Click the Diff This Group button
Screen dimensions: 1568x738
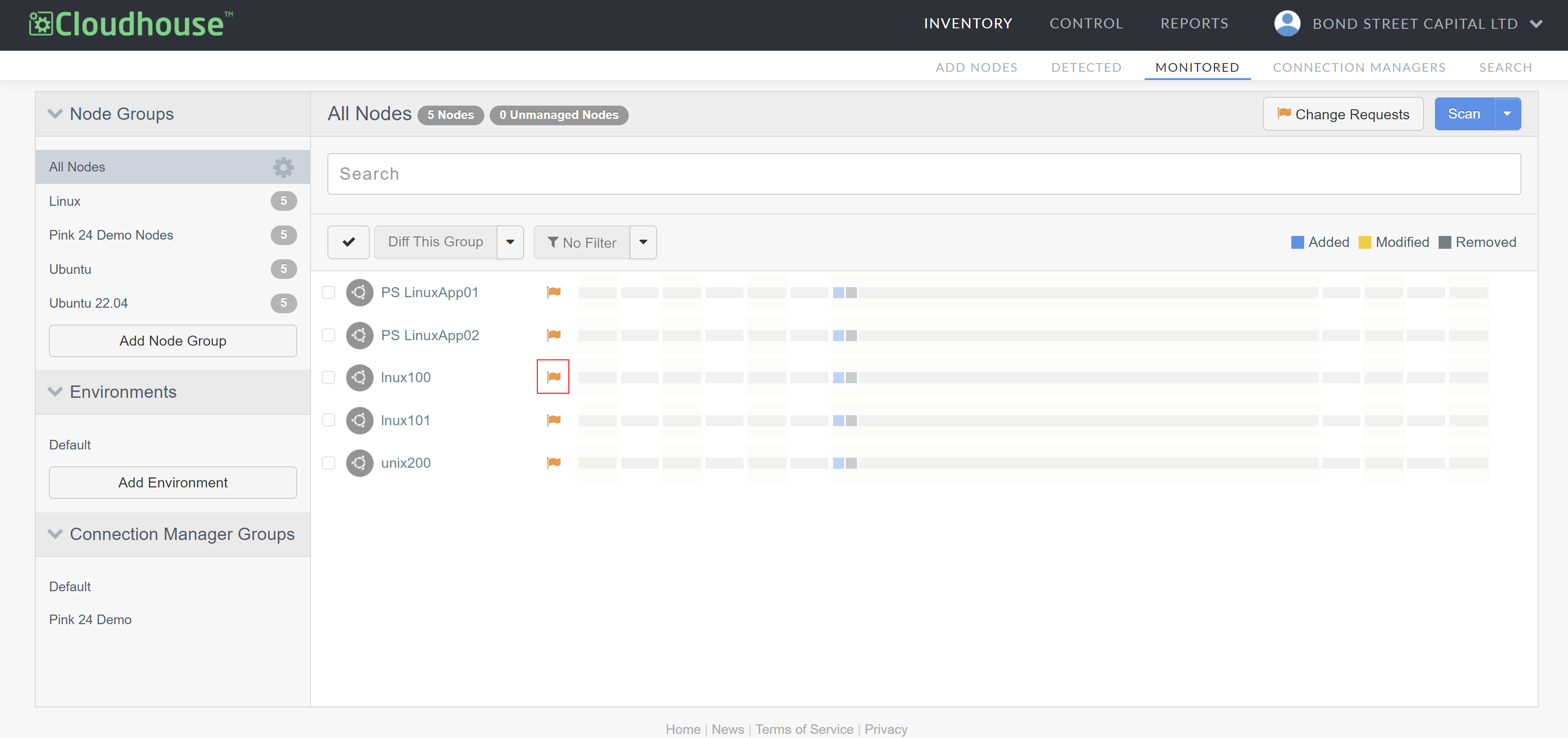click(x=435, y=242)
